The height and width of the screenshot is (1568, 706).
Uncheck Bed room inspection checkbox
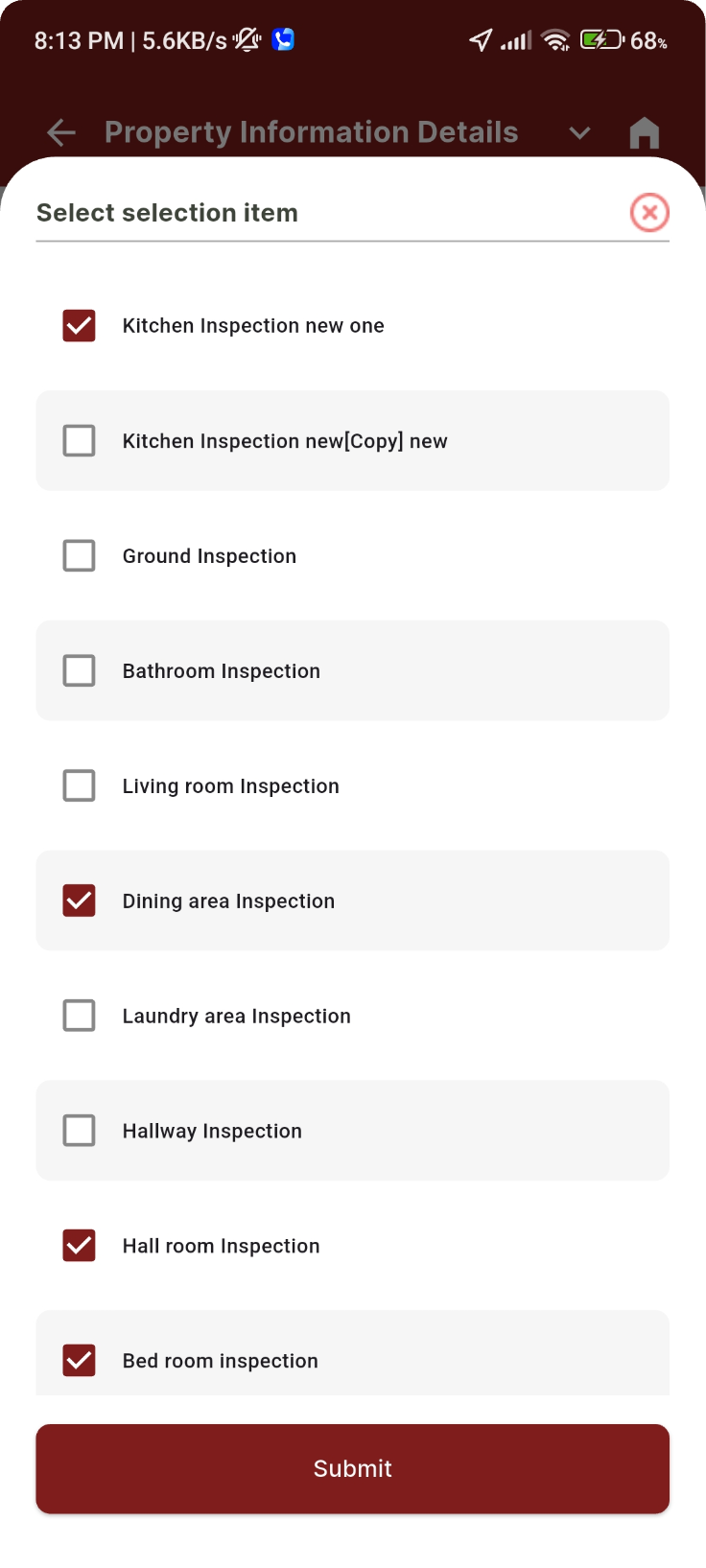click(79, 1361)
